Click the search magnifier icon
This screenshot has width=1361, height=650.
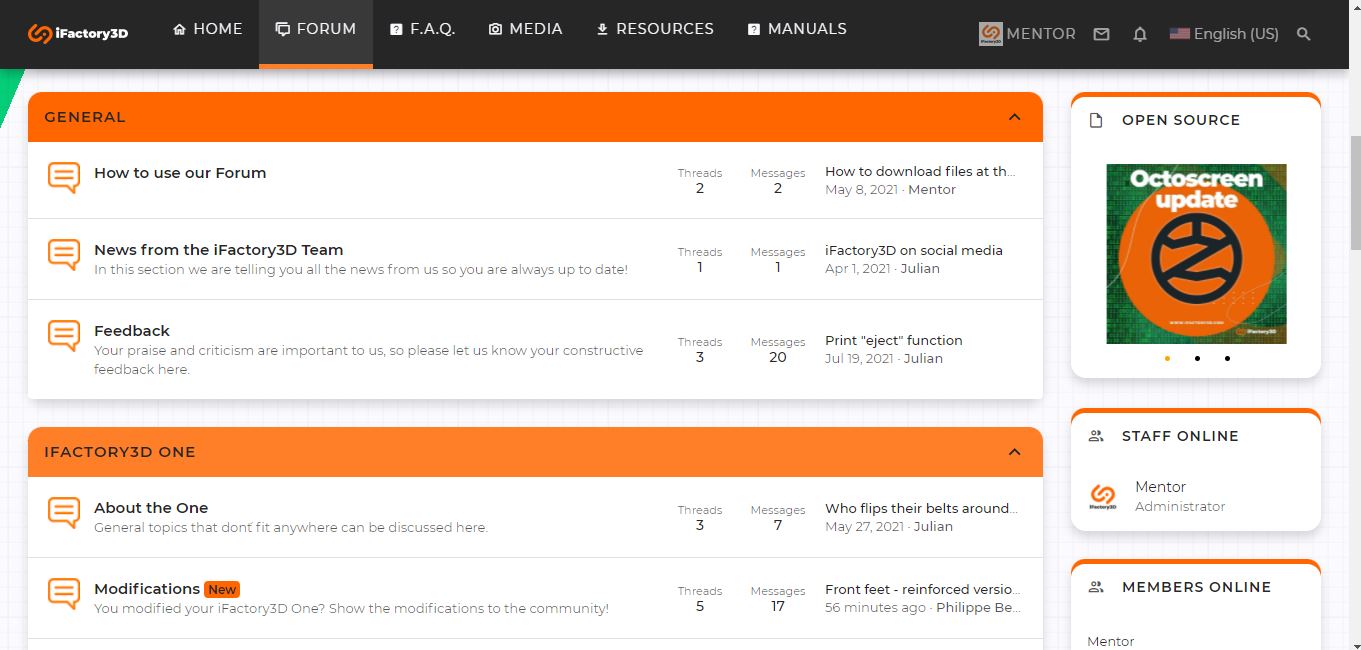click(1303, 34)
